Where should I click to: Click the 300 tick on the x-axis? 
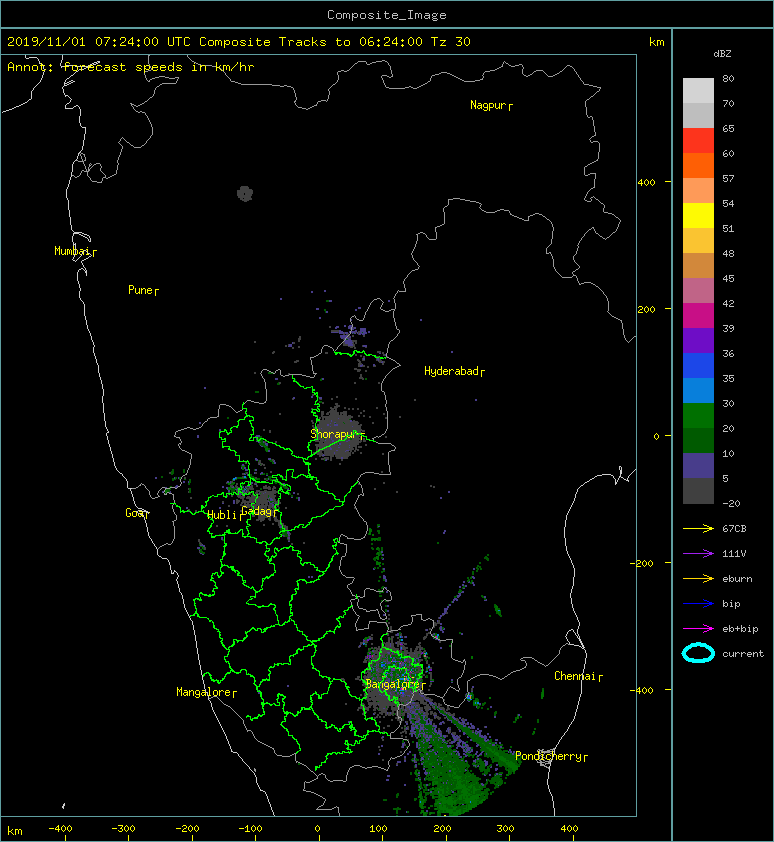(505, 829)
